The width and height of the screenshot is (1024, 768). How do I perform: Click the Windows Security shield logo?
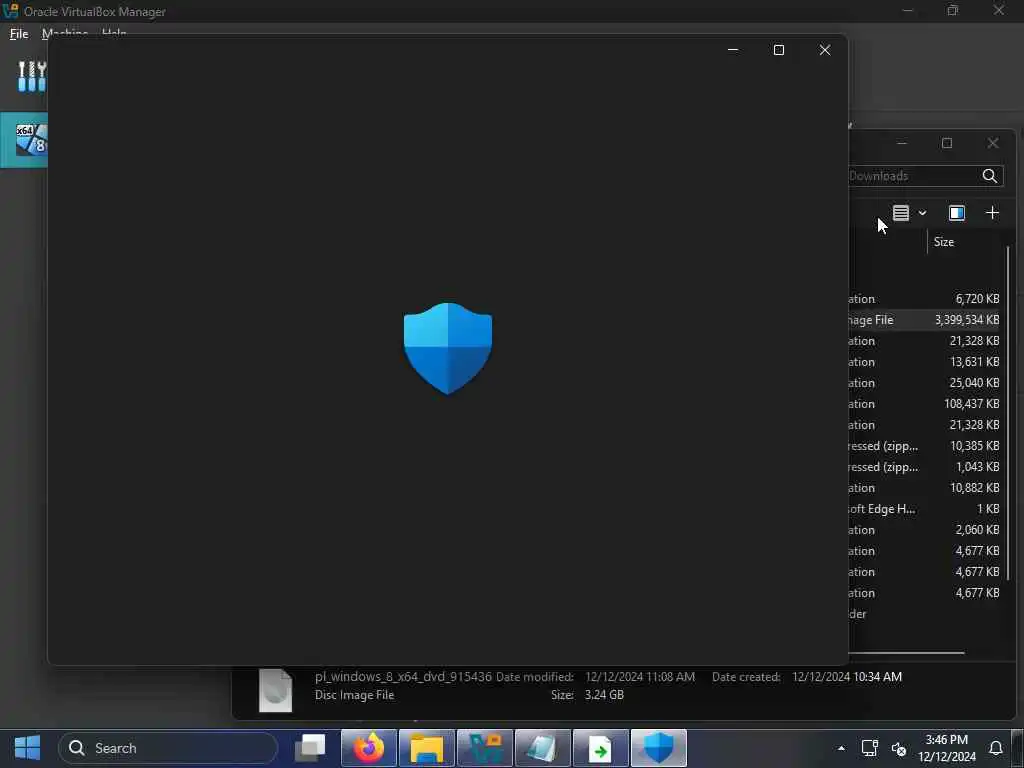point(448,348)
